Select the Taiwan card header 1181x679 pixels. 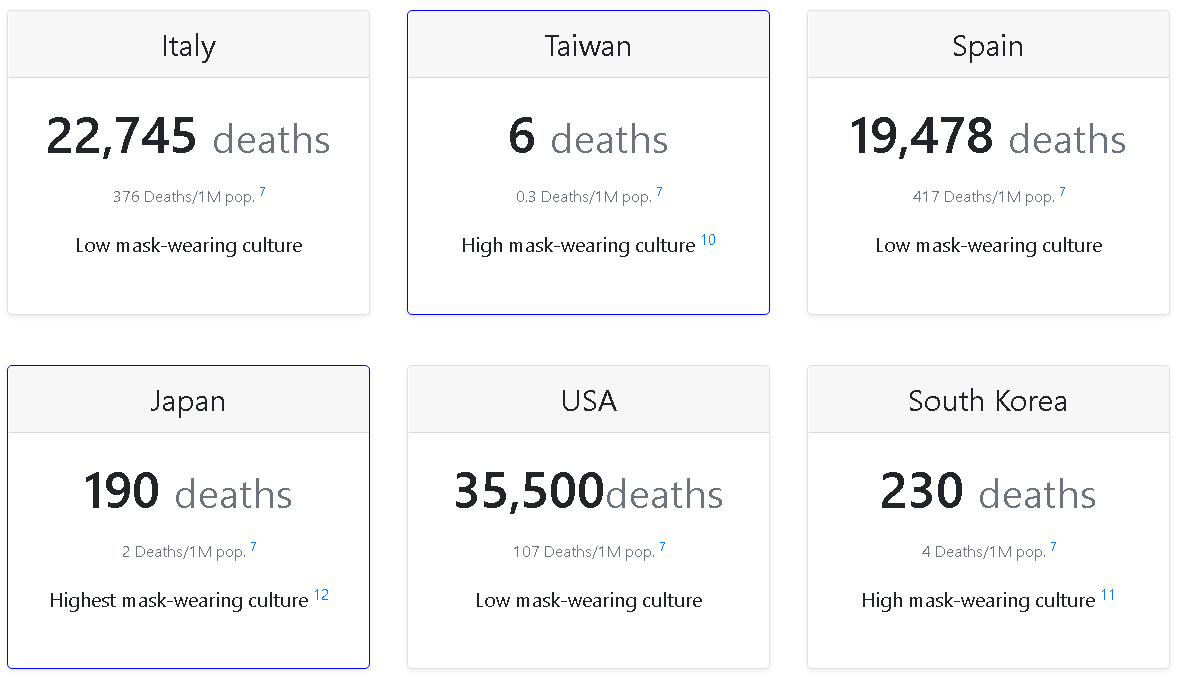588,46
